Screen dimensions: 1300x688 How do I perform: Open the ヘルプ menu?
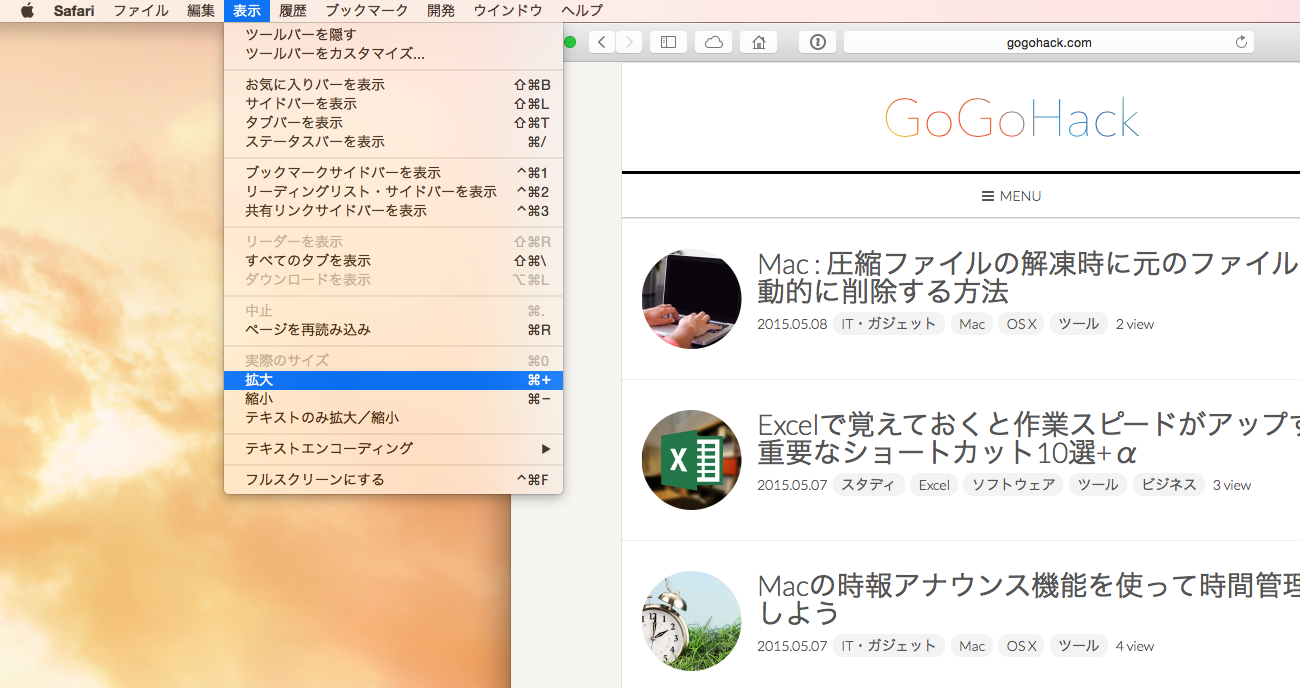click(582, 11)
